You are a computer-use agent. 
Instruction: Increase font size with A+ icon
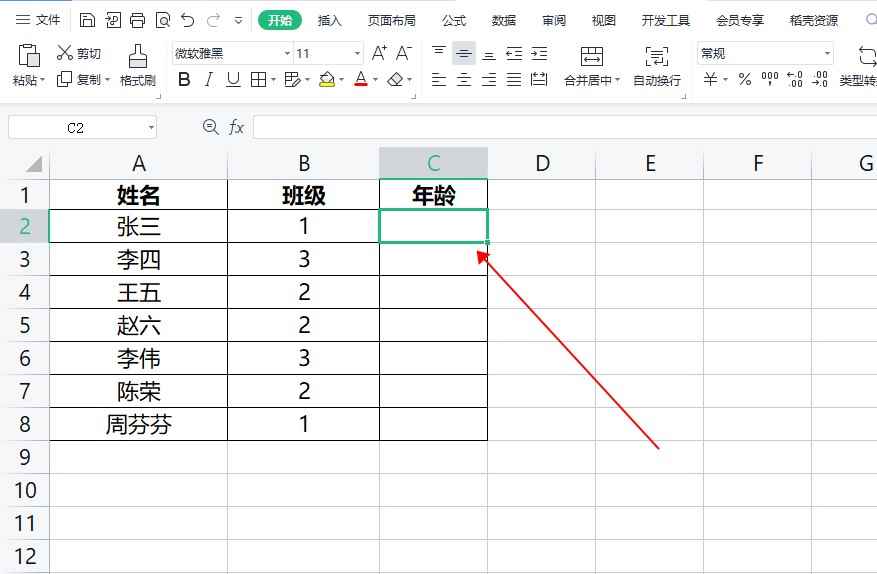tap(379, 53)
